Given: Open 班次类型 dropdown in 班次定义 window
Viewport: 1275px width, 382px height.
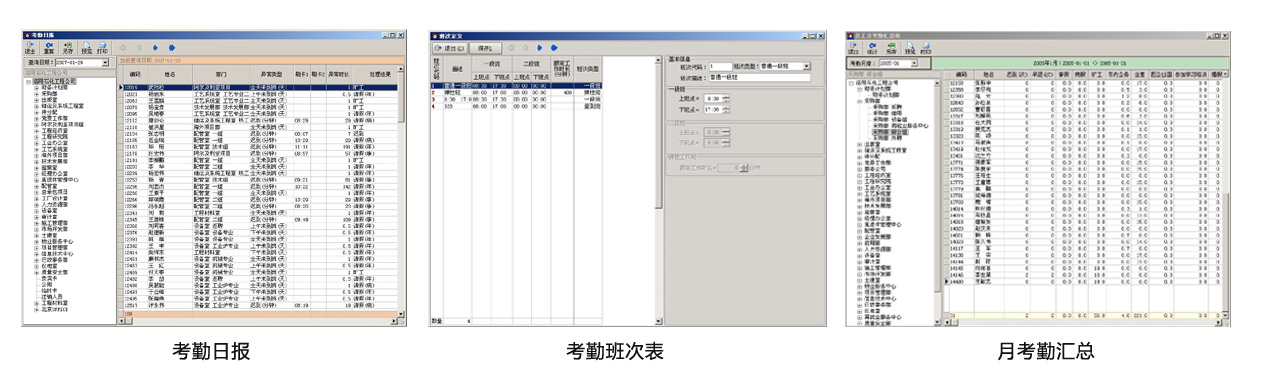Looking at the screenshot, I should (x=806, y=66).
